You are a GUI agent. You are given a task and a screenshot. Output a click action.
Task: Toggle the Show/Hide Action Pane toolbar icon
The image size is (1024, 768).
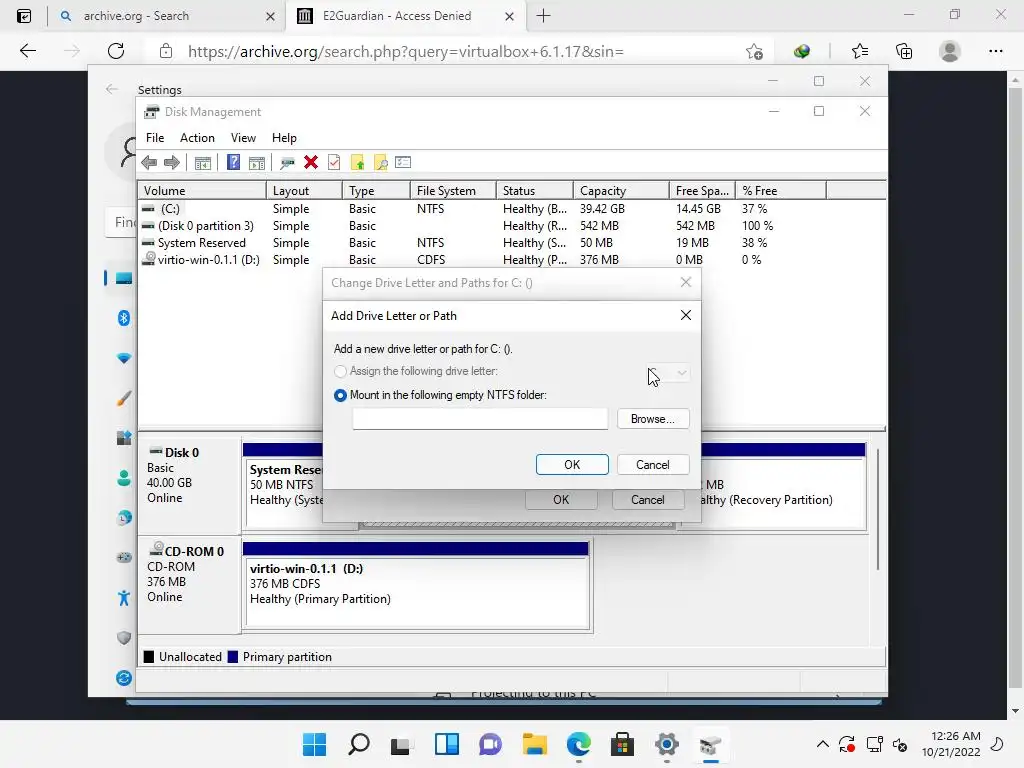point(257,163)
